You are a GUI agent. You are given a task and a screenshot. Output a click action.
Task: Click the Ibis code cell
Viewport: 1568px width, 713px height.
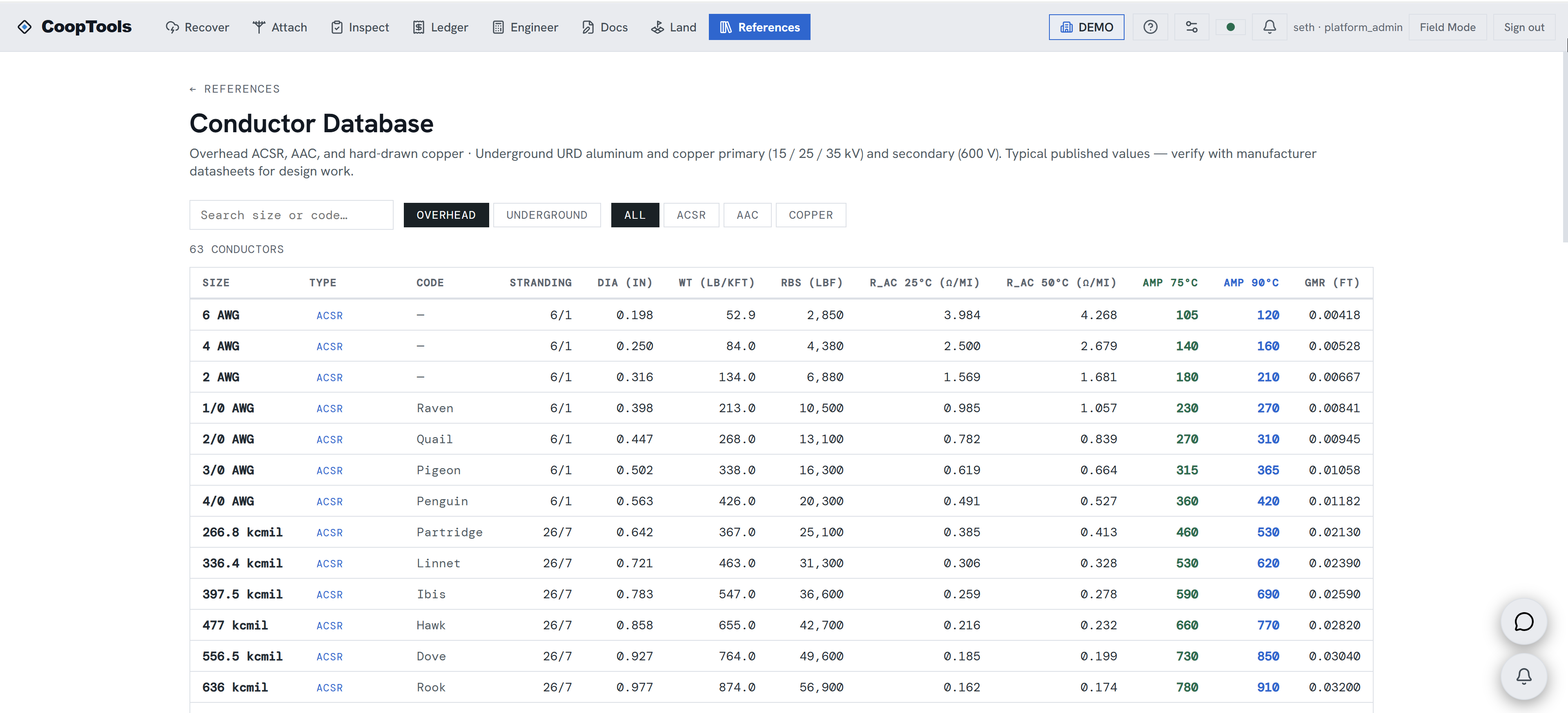pos(431,594)
